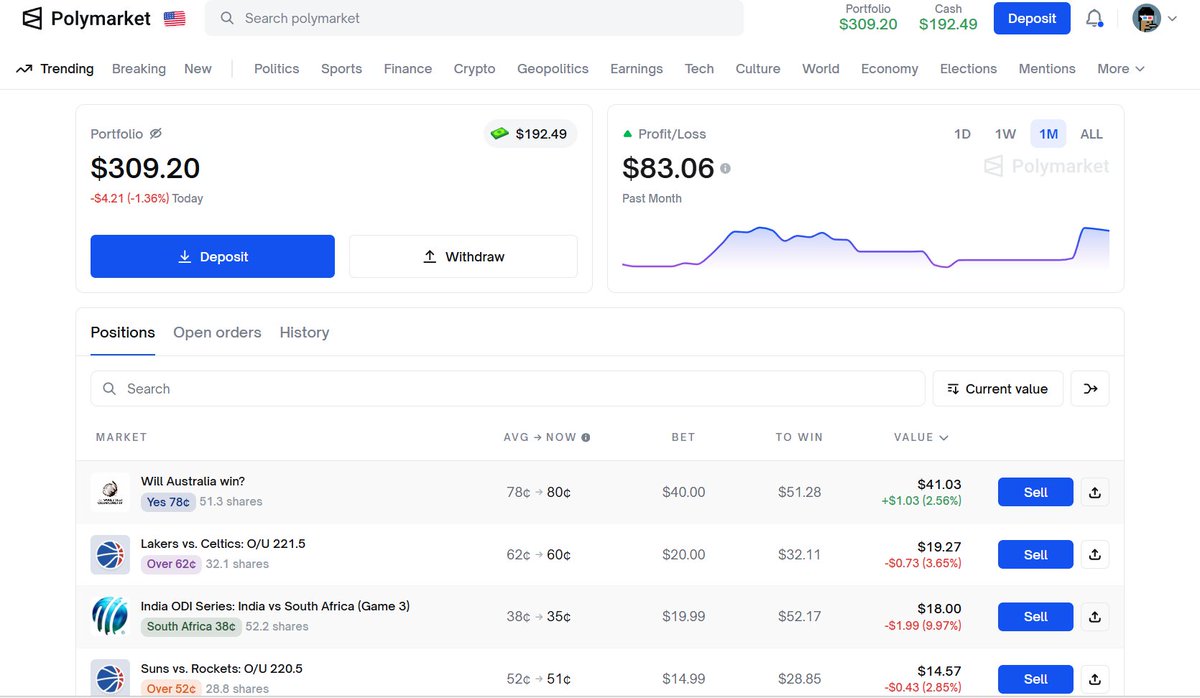Share Will Australia win position

click(x=1095, y=492)
